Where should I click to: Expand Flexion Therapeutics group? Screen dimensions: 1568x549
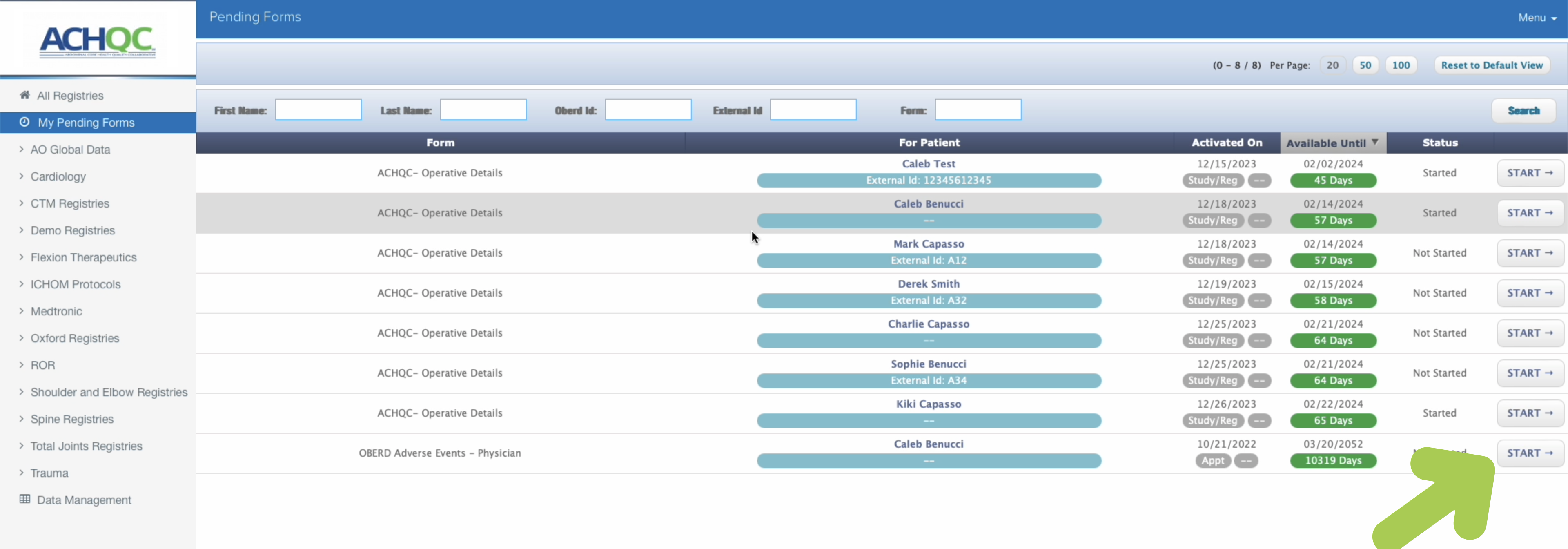(x=83, y=257)
